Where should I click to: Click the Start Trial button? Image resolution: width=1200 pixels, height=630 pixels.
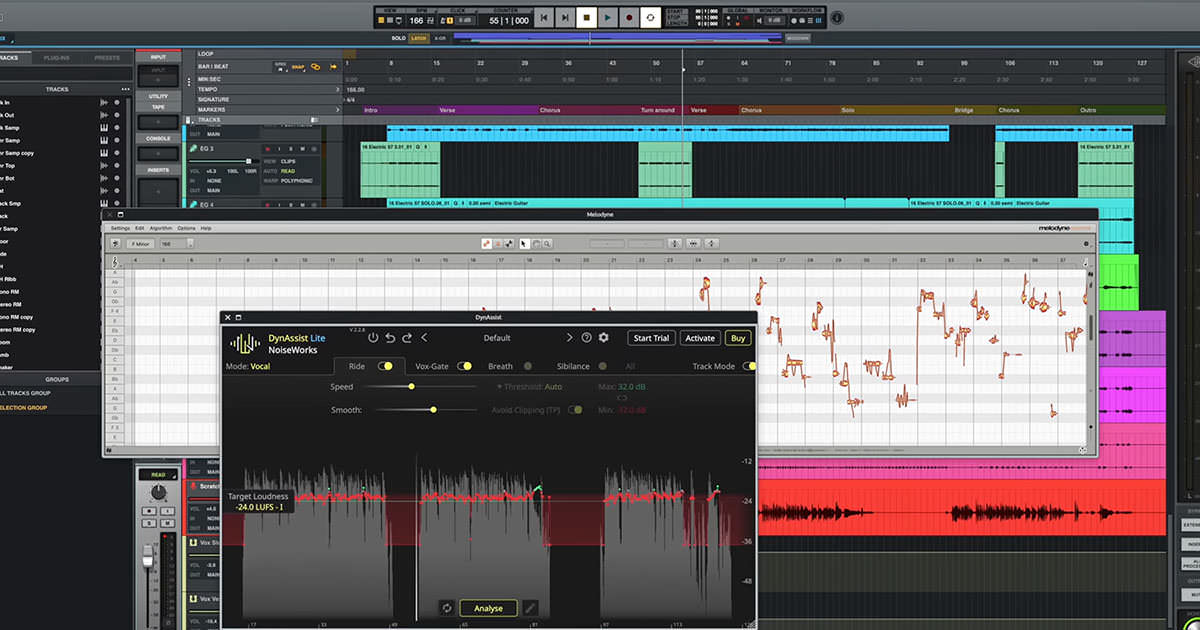[x=651, y=338]
